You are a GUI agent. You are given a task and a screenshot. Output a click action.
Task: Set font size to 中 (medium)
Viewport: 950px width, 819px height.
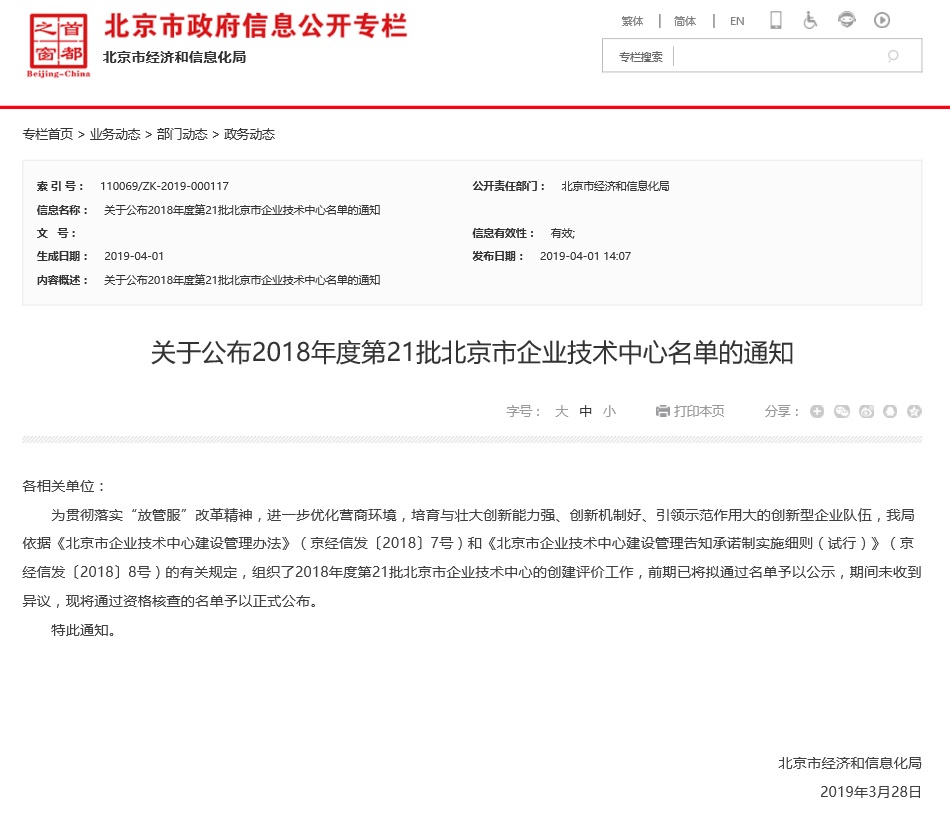(586, 411)
